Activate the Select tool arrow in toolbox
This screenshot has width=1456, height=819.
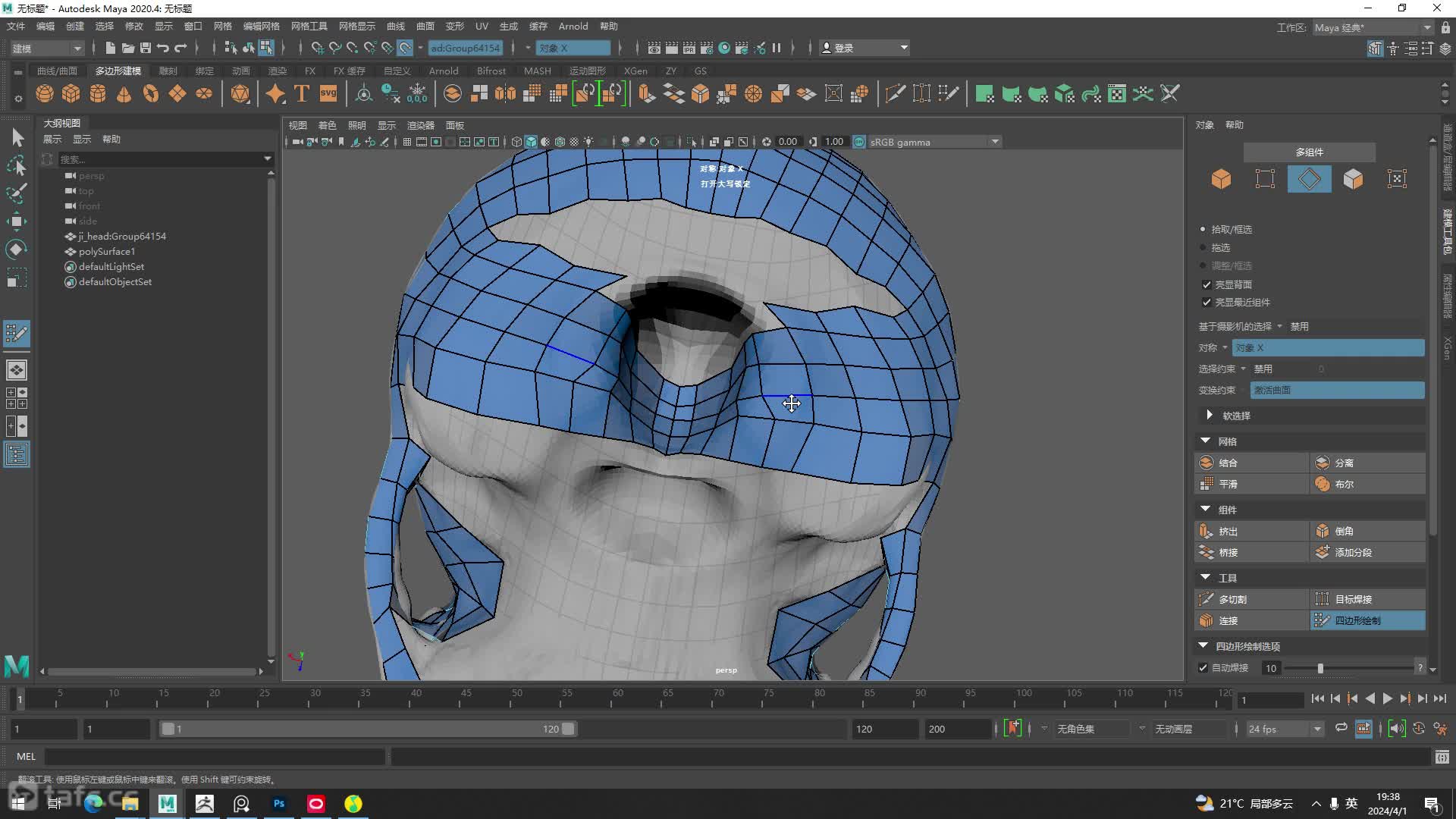click(17, 137)
